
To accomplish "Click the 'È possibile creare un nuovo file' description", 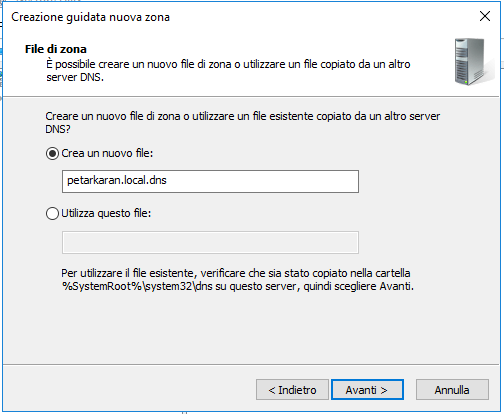I will 228,70.
